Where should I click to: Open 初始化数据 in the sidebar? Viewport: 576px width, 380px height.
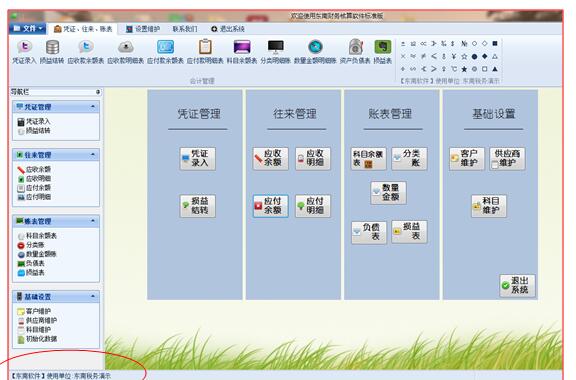[37, 339]
